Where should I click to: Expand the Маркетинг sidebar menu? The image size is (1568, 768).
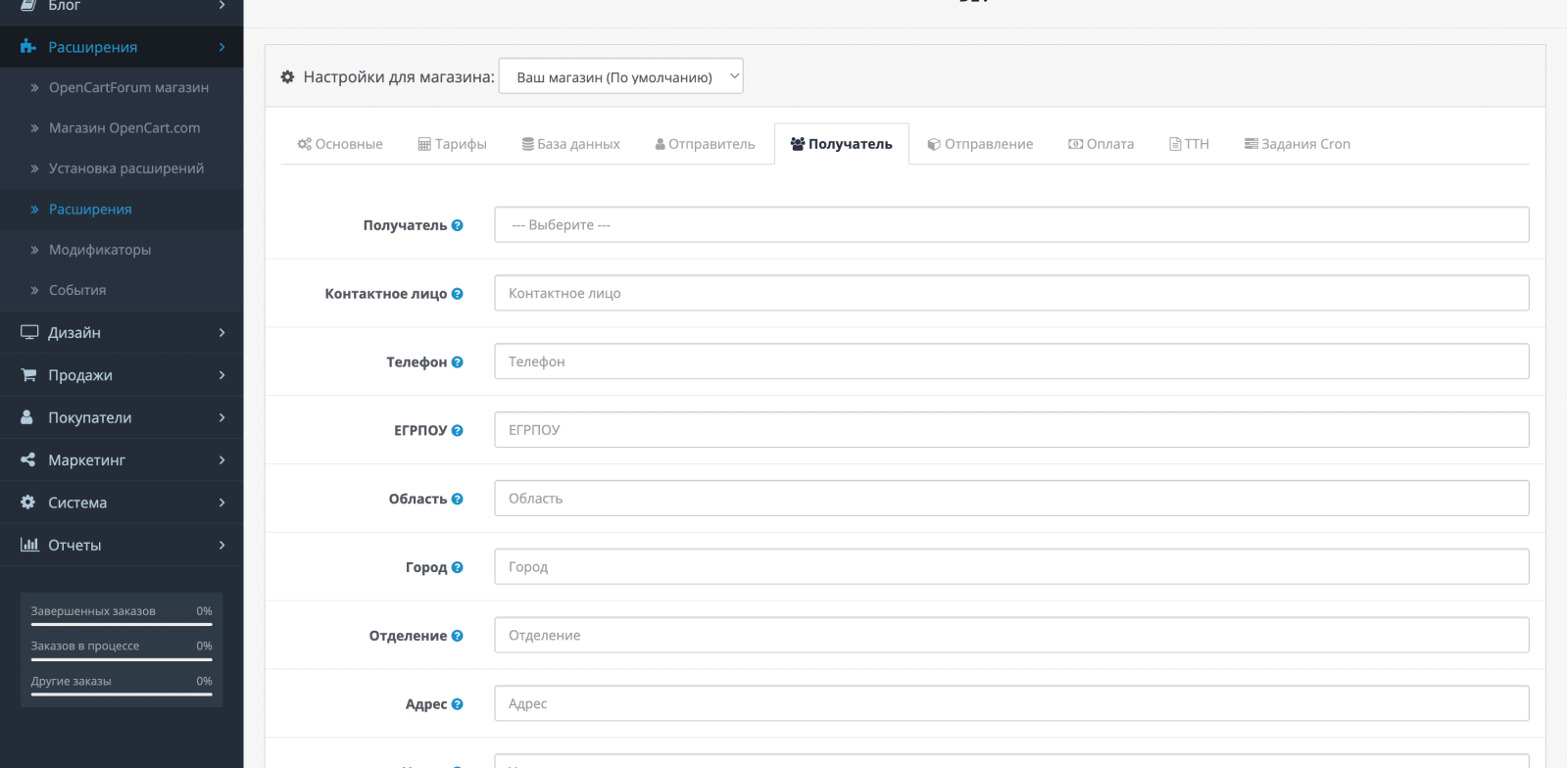click(122, 459)
